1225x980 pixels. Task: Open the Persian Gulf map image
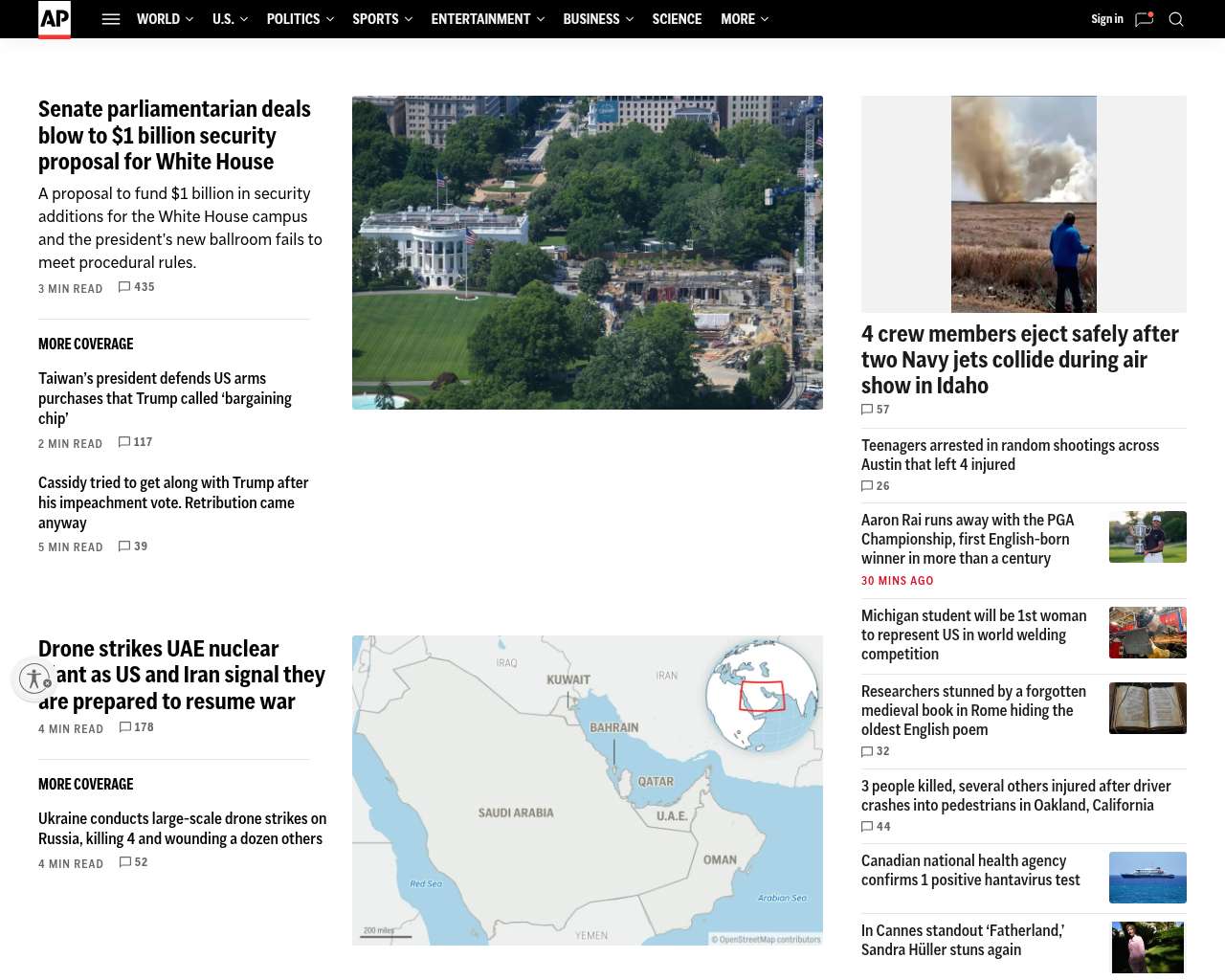click(x=588, y=791)
